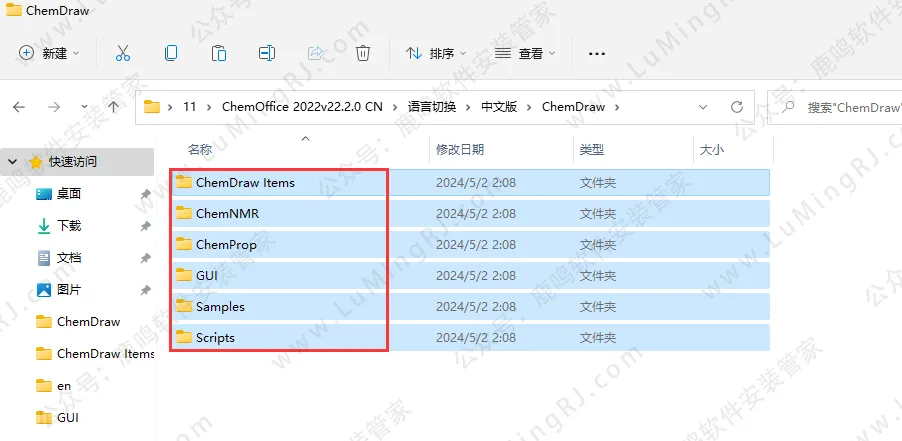Open the 新建 (New) menu button

coord(49,53)
